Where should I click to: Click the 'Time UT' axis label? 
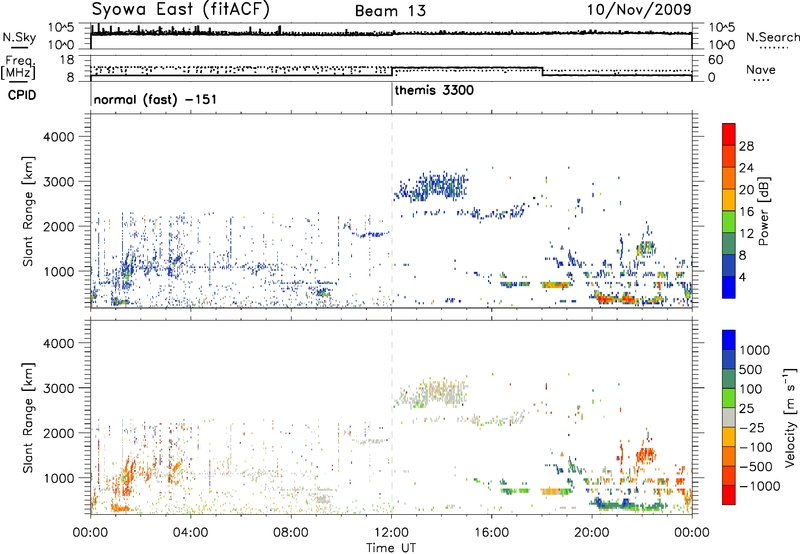(391, 548)
